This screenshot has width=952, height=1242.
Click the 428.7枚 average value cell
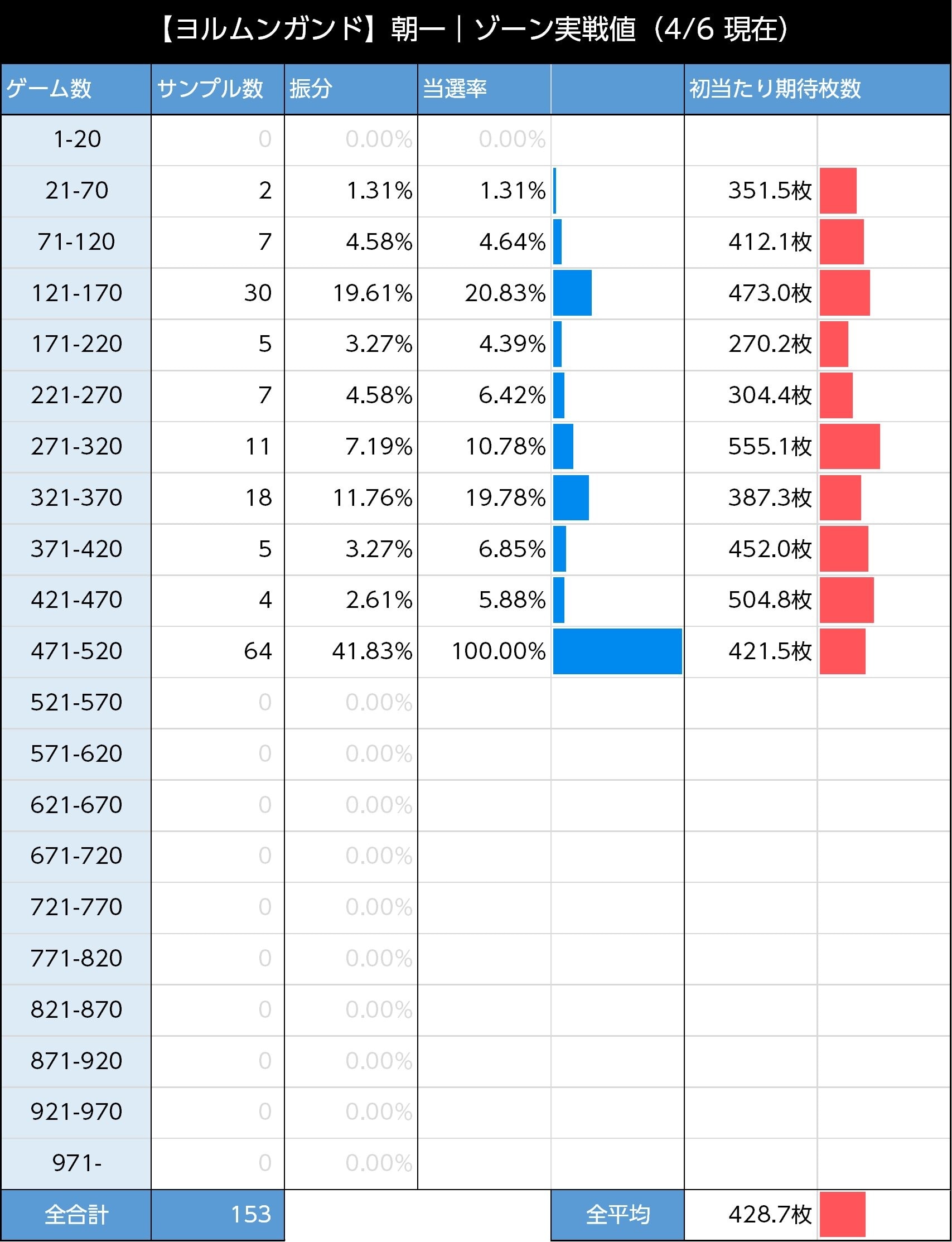pyautogui.click(x=770, y=1214)
